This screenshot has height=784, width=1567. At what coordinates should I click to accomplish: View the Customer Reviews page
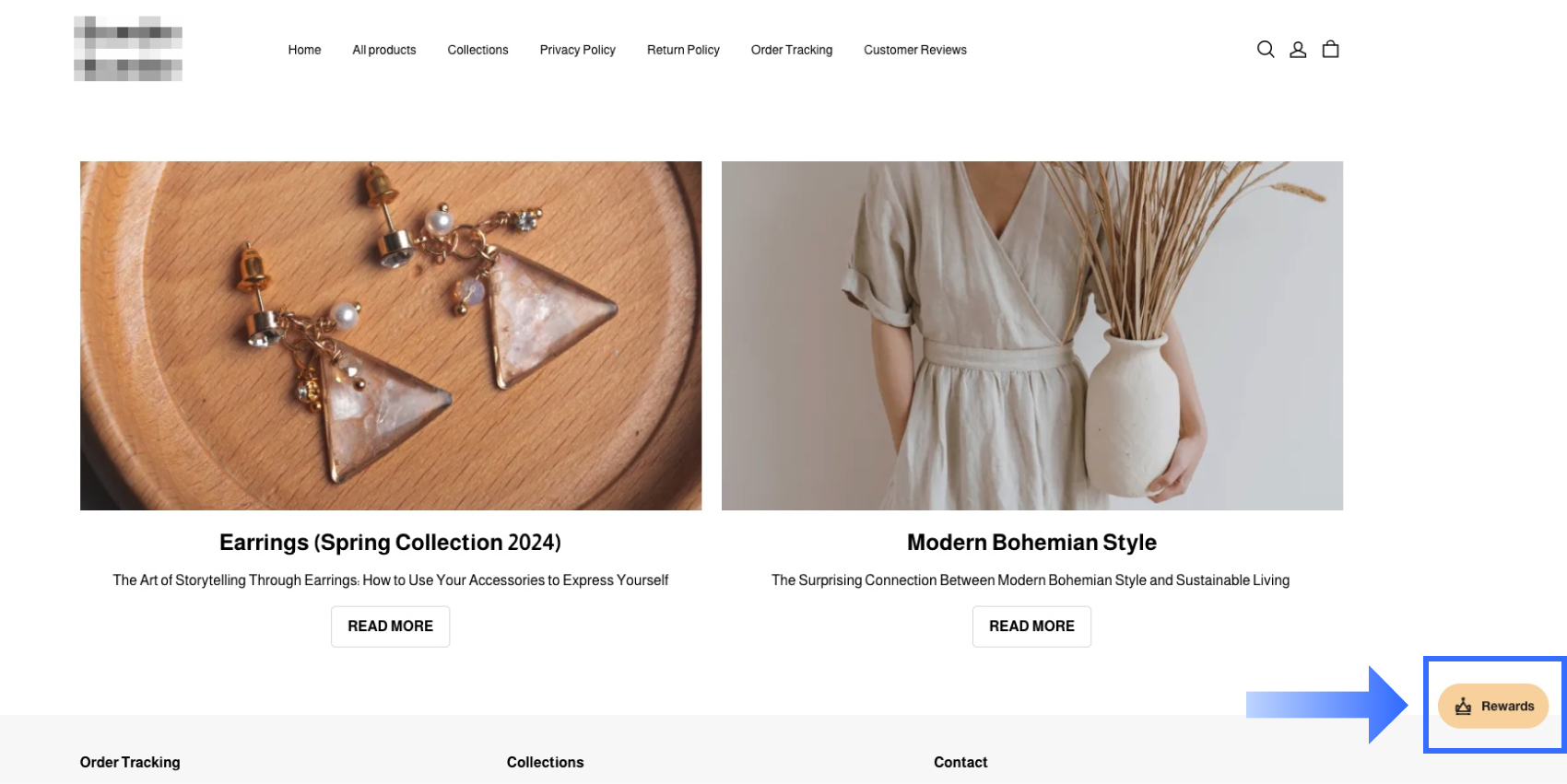point(914,50)
